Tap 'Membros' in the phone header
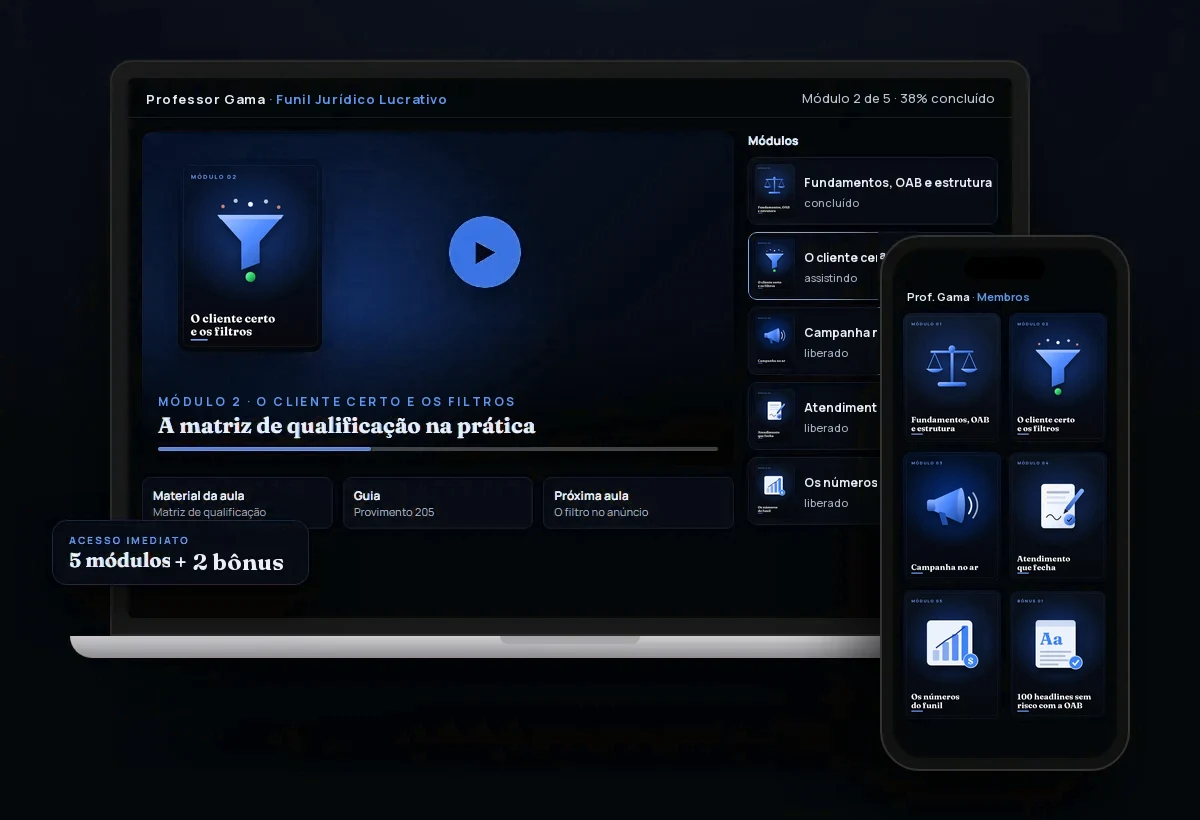Viewport: 1200px width, 820px height. point(1003,297)
